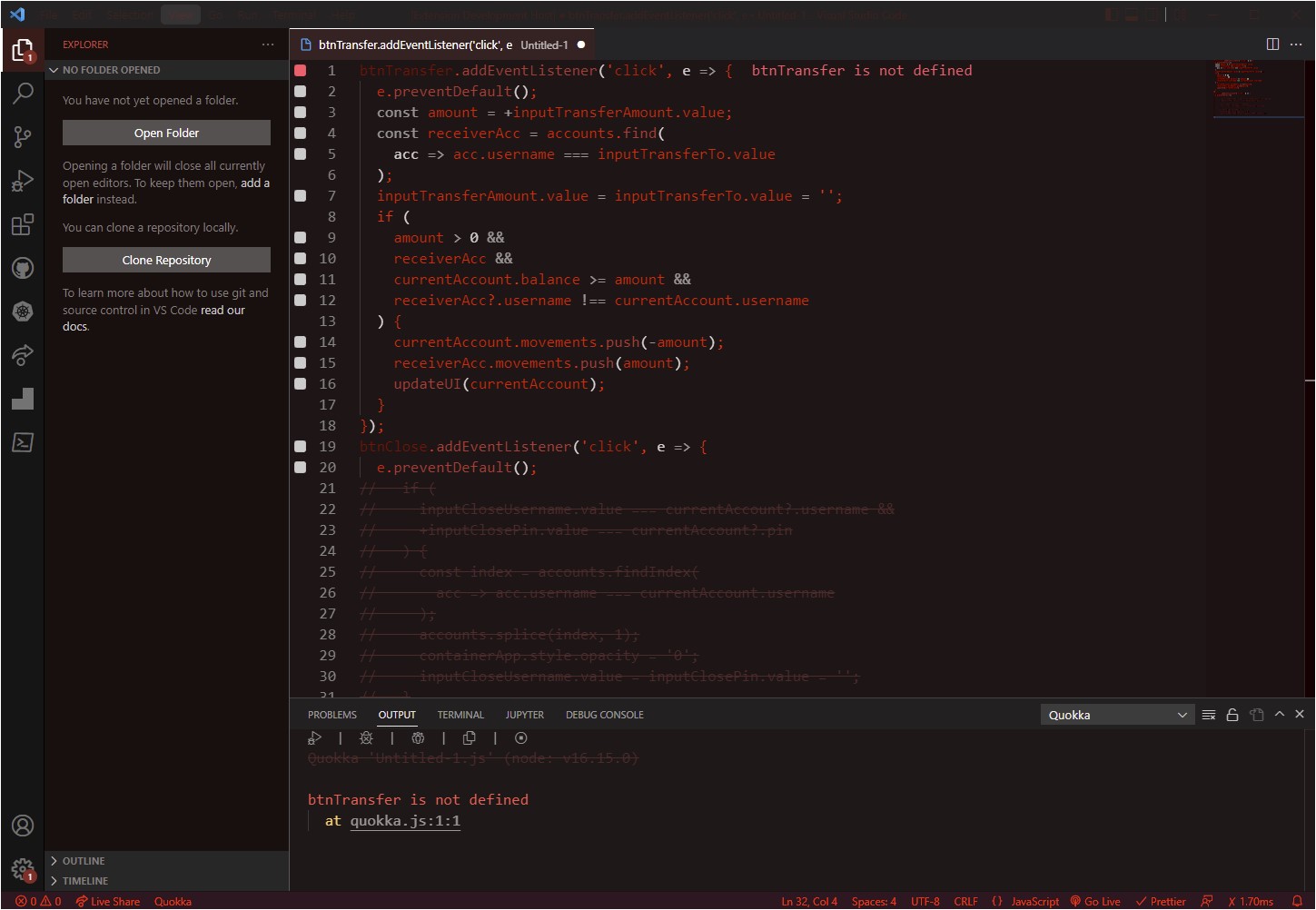1316x910 pixels.
Task: Follow the 'add a folder' link
Action: 167,191
